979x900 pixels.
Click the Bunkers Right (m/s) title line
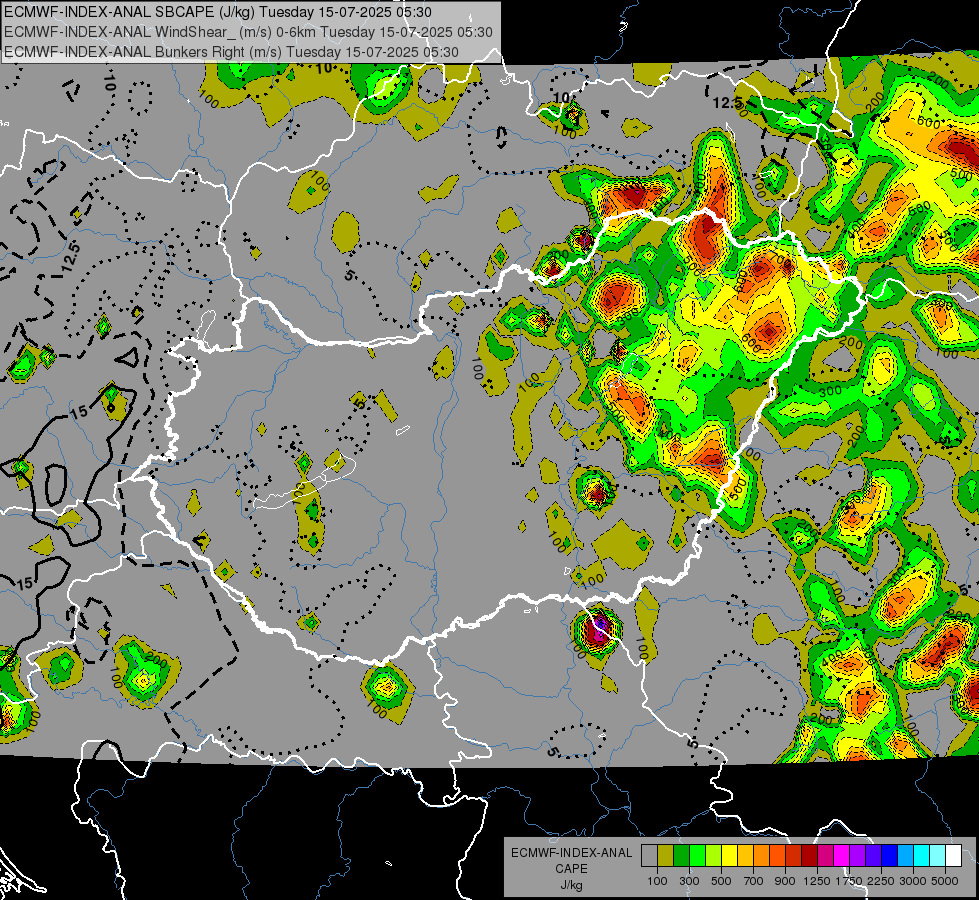[231, 52]
